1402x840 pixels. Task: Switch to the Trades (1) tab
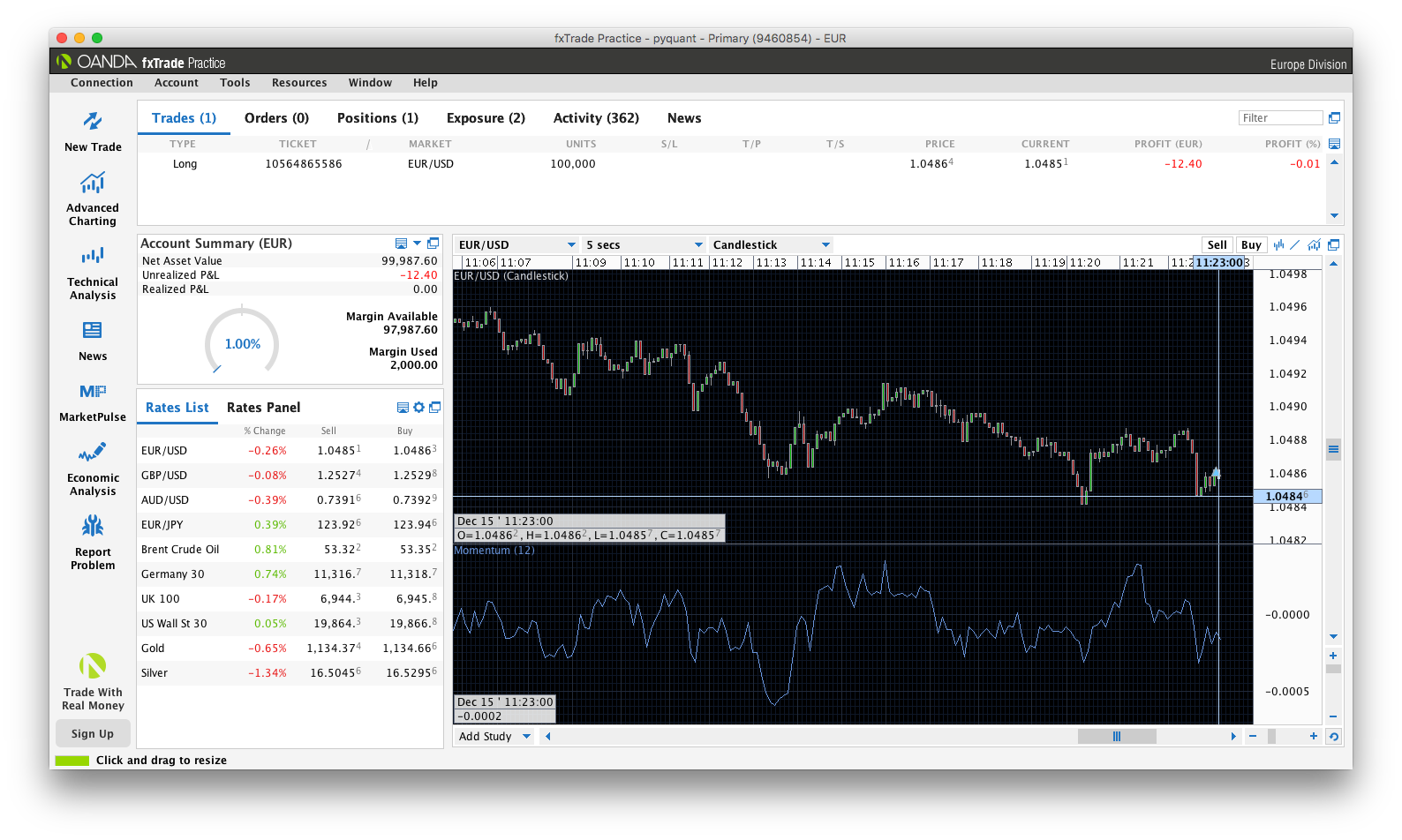[x=184, y=118]
